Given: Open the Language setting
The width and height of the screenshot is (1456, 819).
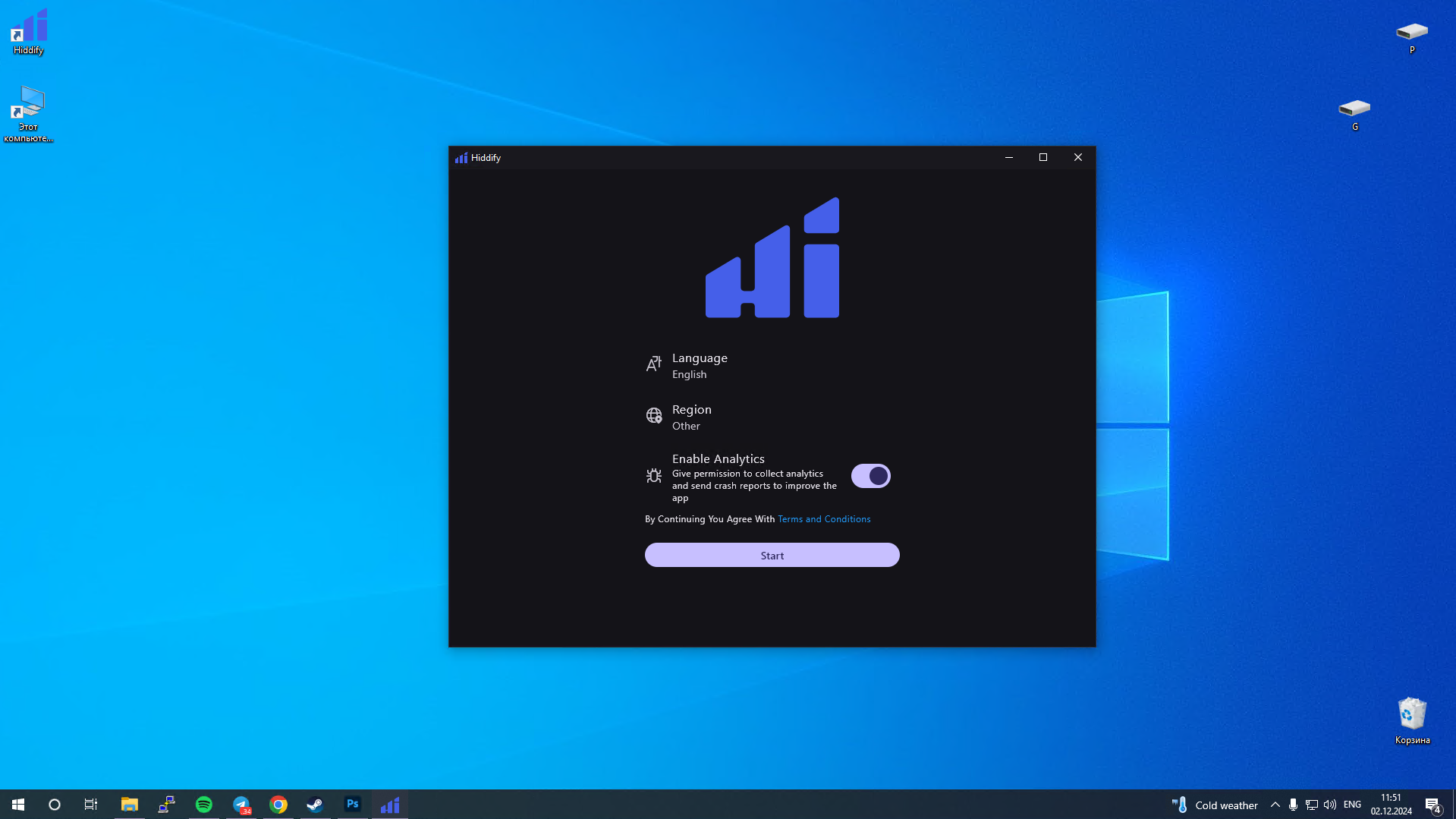Looking at the screenshot, I should (x=772, y=366).
